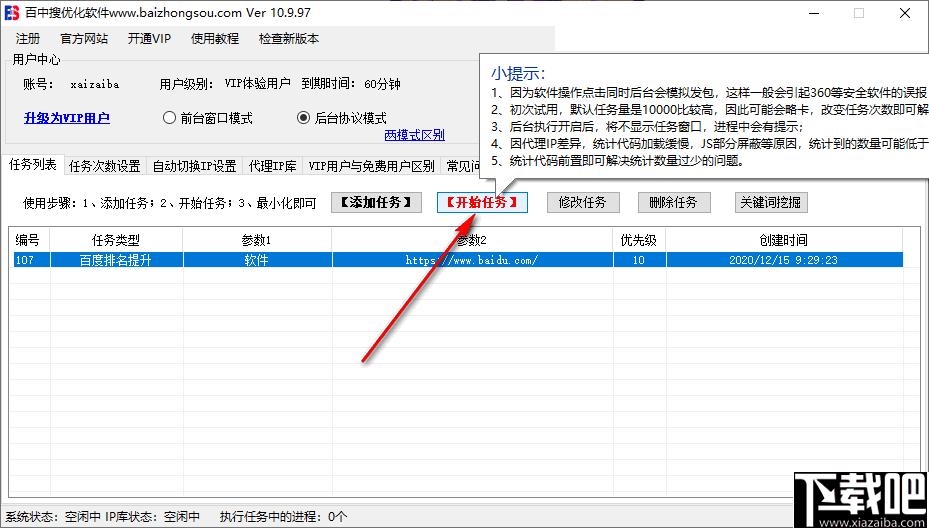Click the VIP体验用户 user level text
The image size is (929, 528).
coord(258,84)
